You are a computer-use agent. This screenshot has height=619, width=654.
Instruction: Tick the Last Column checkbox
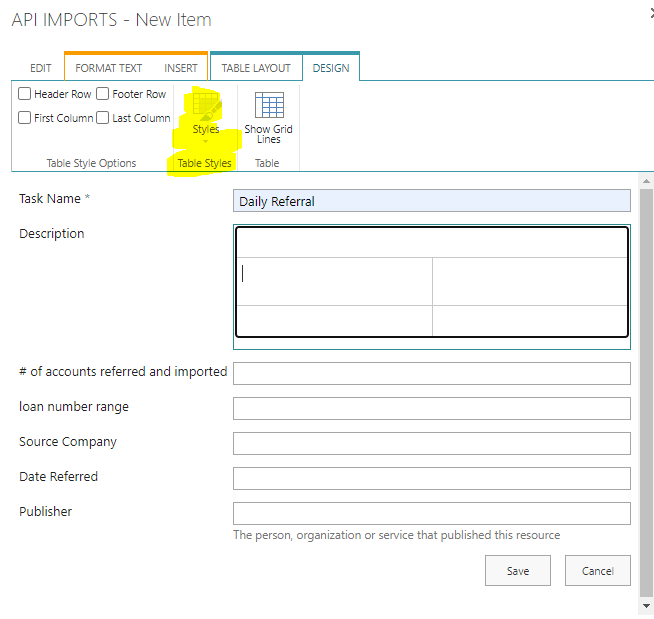point(102,117)
